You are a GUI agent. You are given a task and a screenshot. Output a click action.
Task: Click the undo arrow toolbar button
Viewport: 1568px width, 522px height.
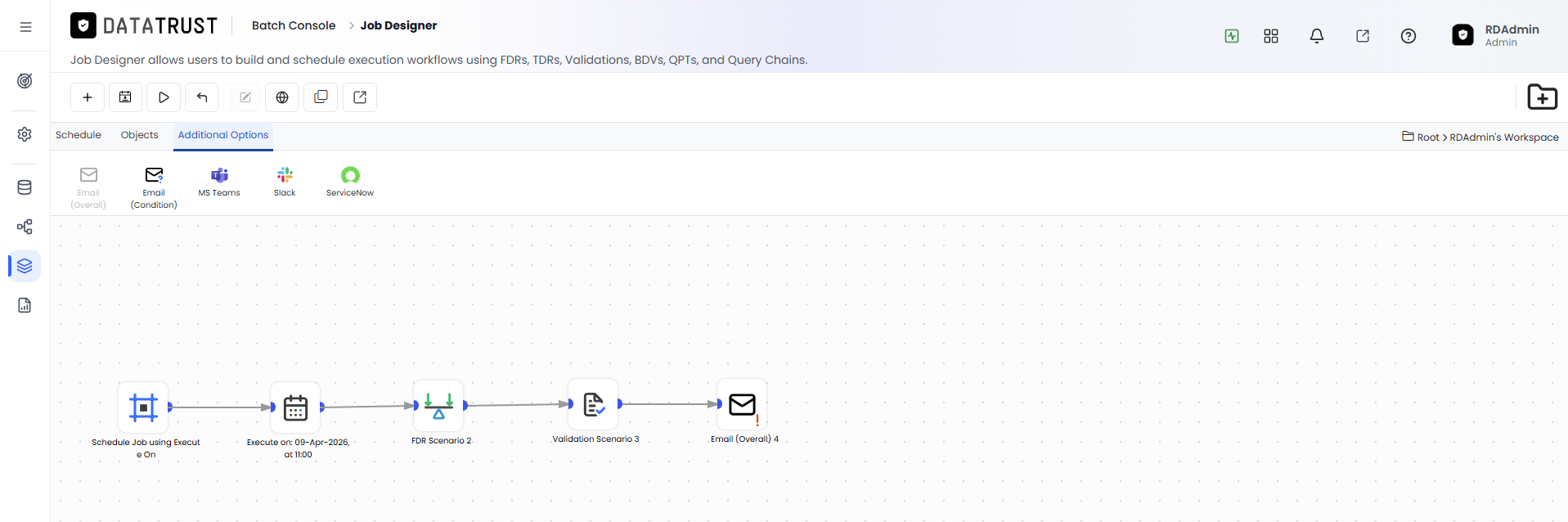coord(202,97)
